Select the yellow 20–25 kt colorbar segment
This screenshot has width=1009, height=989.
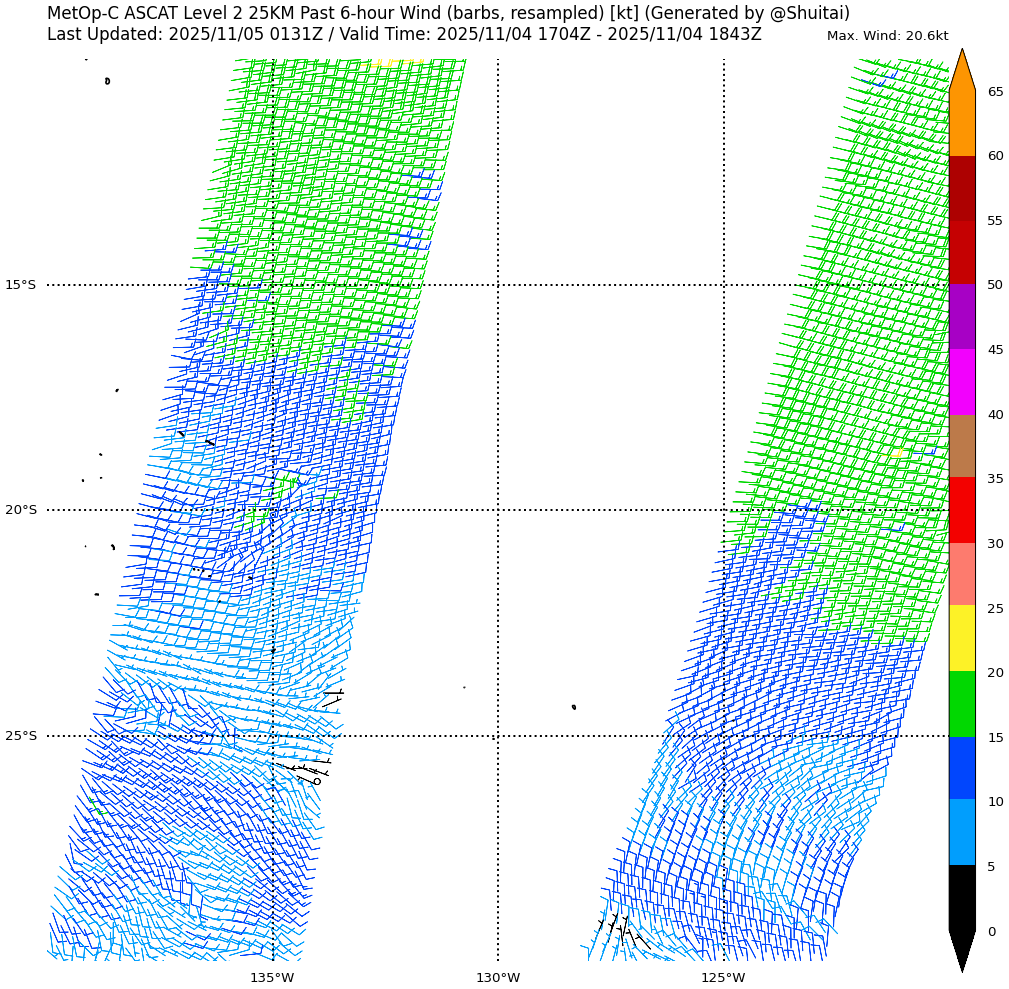pyautogui.click(x=961, y=639)
